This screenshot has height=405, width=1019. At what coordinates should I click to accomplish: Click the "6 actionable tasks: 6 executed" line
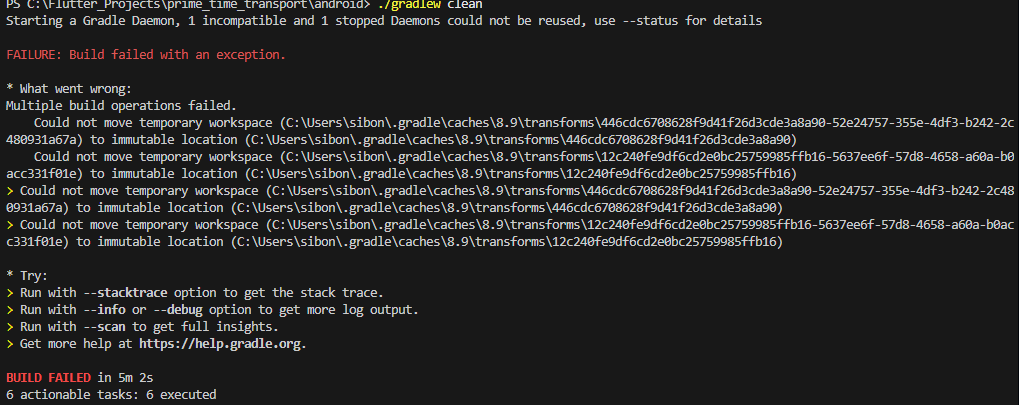110,395
